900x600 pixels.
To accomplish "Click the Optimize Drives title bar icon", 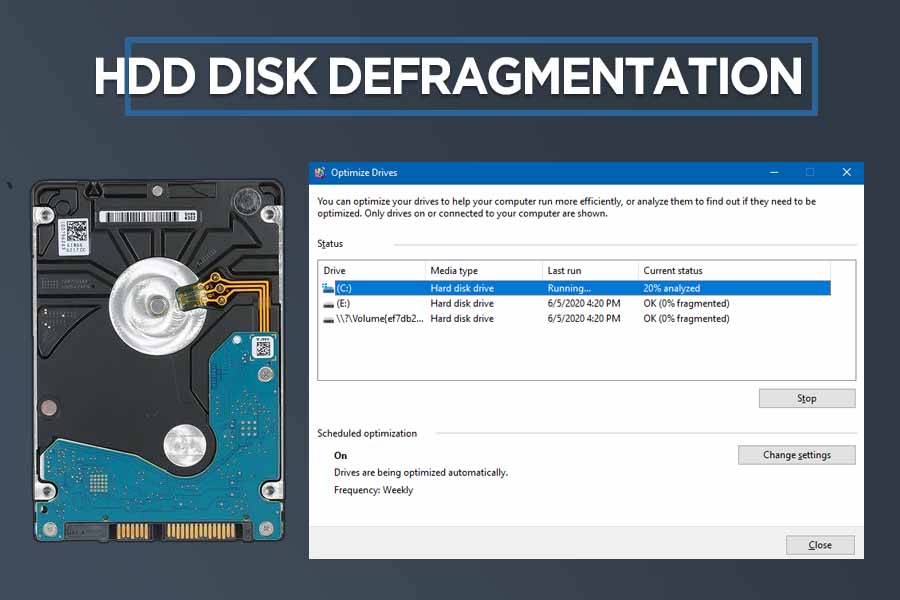I will (x=322, y=172).
